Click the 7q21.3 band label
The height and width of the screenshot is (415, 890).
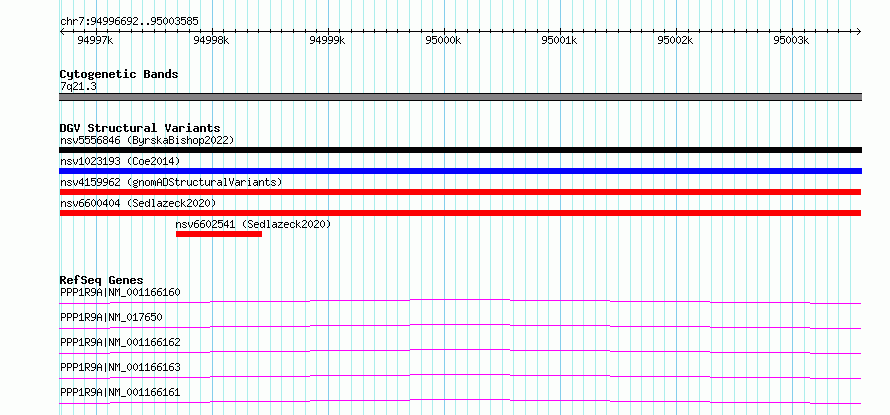(x=78, y=86)
